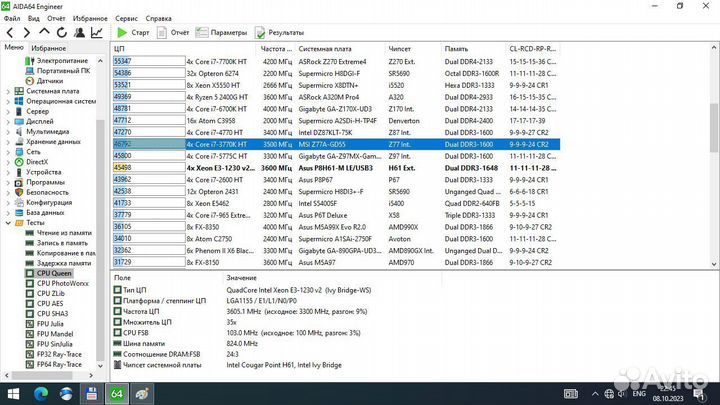Sort by the Чипсет column header
Viewport: 720px width, 405px height.
point(413,49)
